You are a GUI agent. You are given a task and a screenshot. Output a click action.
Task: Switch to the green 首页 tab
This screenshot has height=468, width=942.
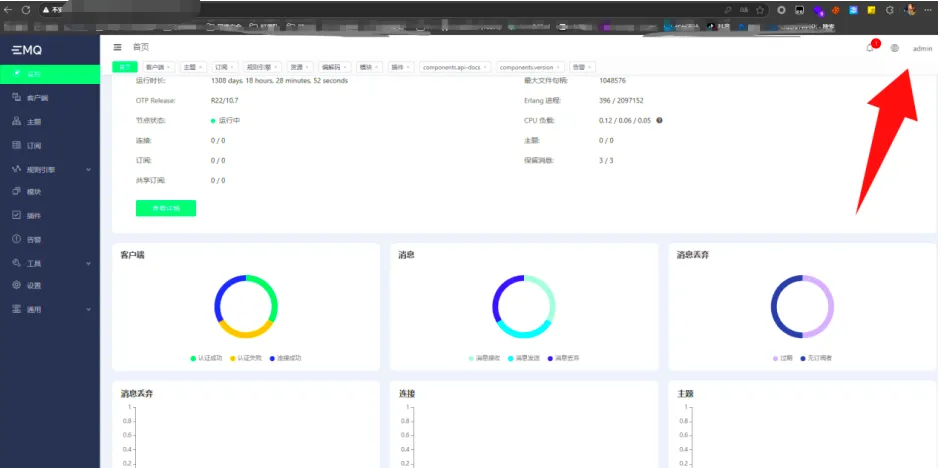coord(125,67)
